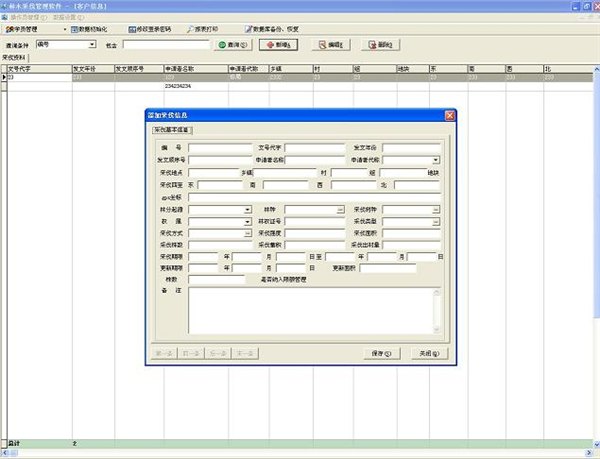
Task: Select the 采伐基本信息 tab in dialog
Action: [172, 130]
